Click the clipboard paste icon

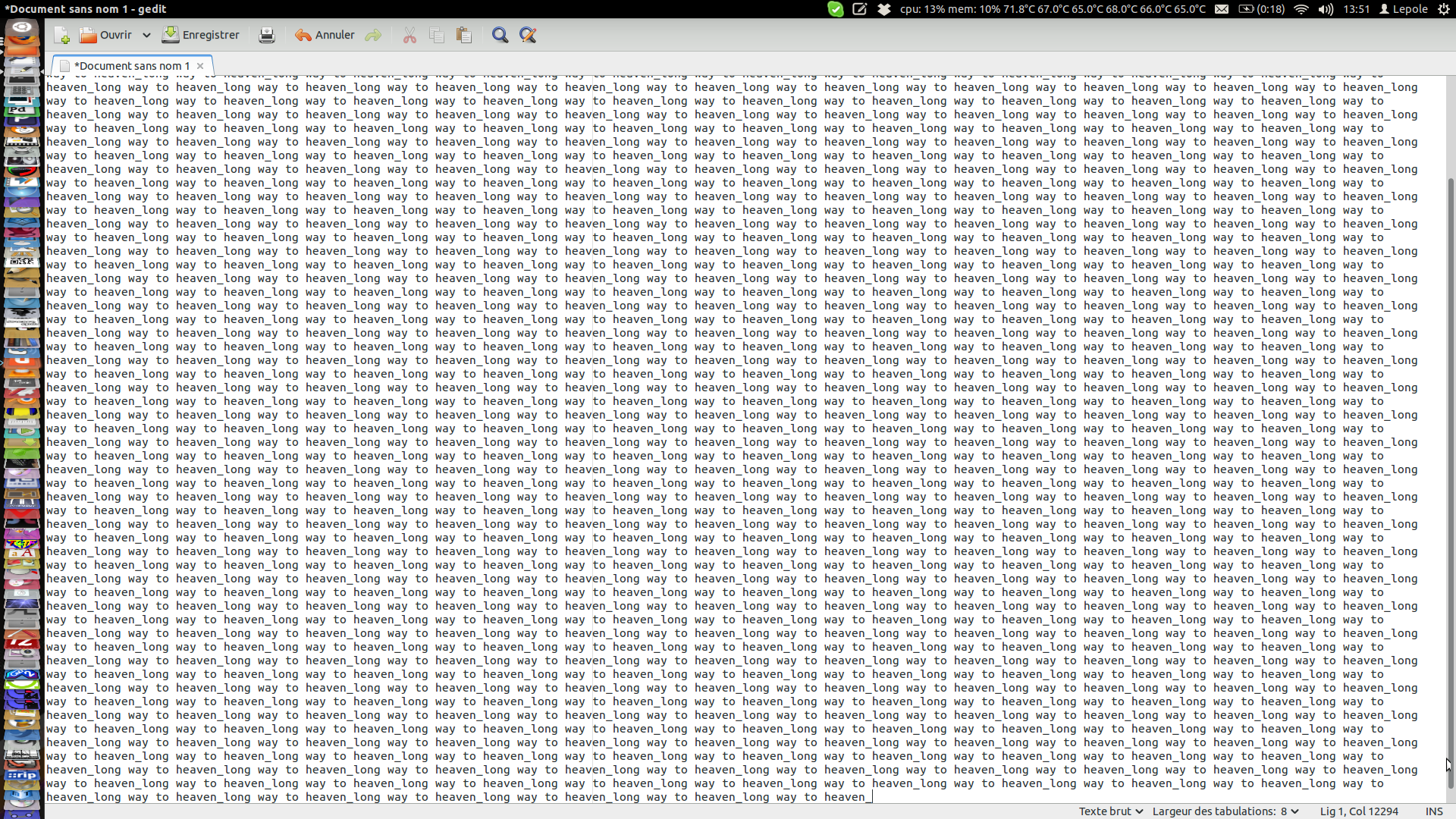[x=464, y=36]
